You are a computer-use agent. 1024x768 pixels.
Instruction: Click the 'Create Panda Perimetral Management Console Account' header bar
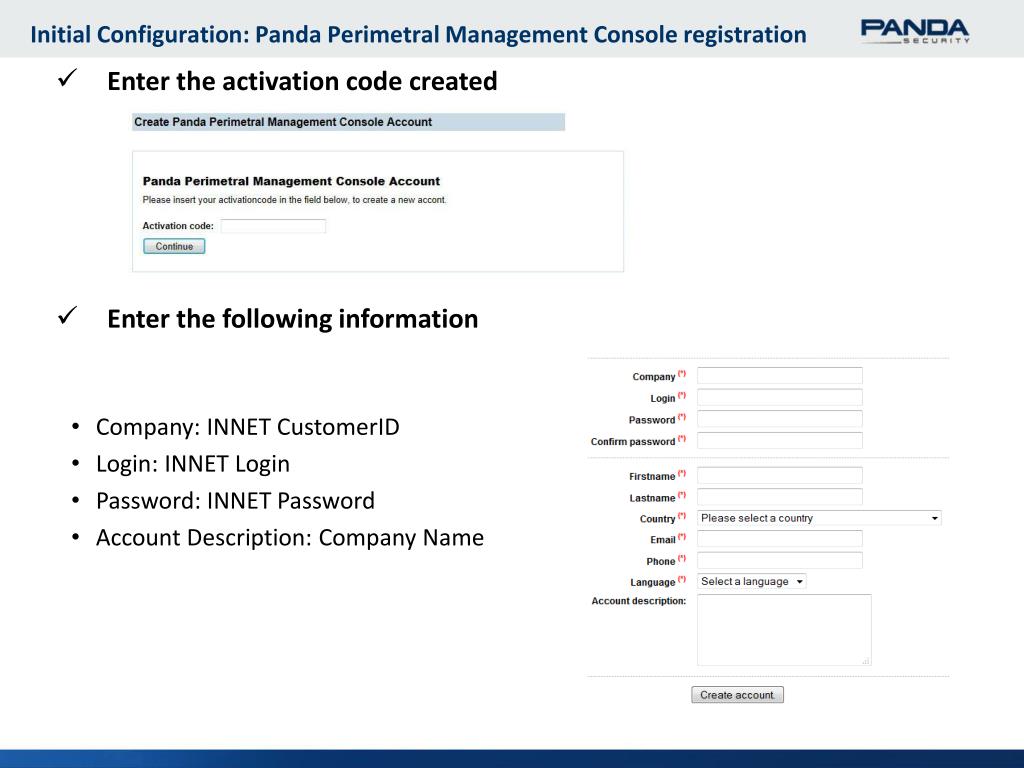point(348,122)
